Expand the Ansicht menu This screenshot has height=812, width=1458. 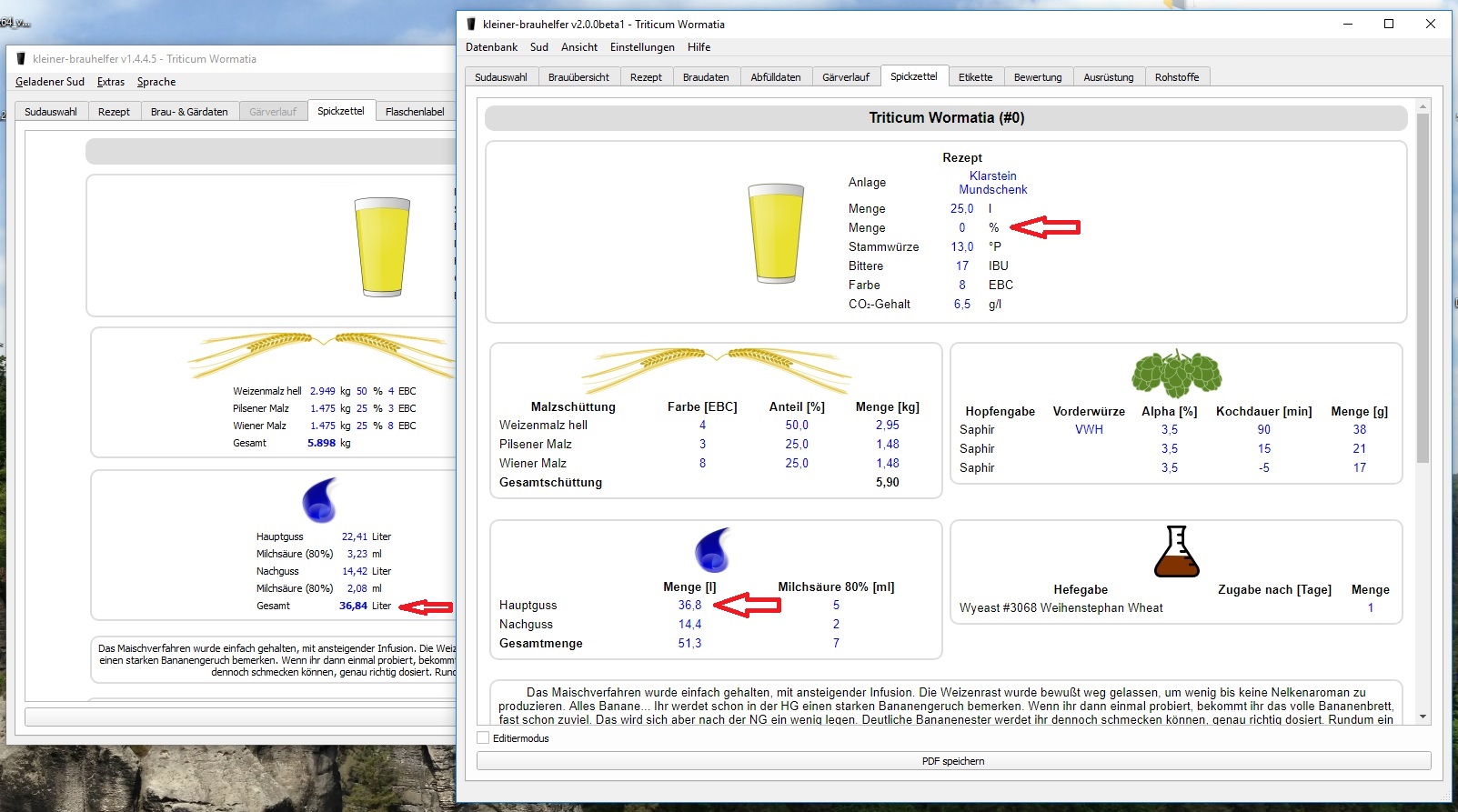coord(579,47)
